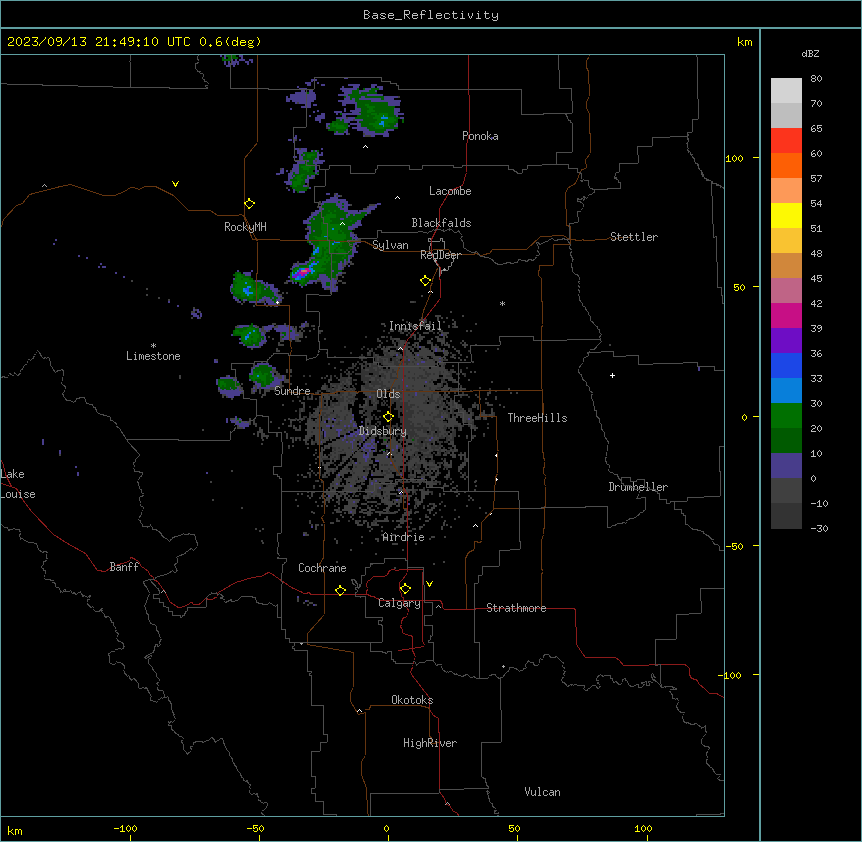Pick the purple 39-36 dBZ legend color
Image resolution: width=862 pixels, height=842 pixels.
coord(786,341)
